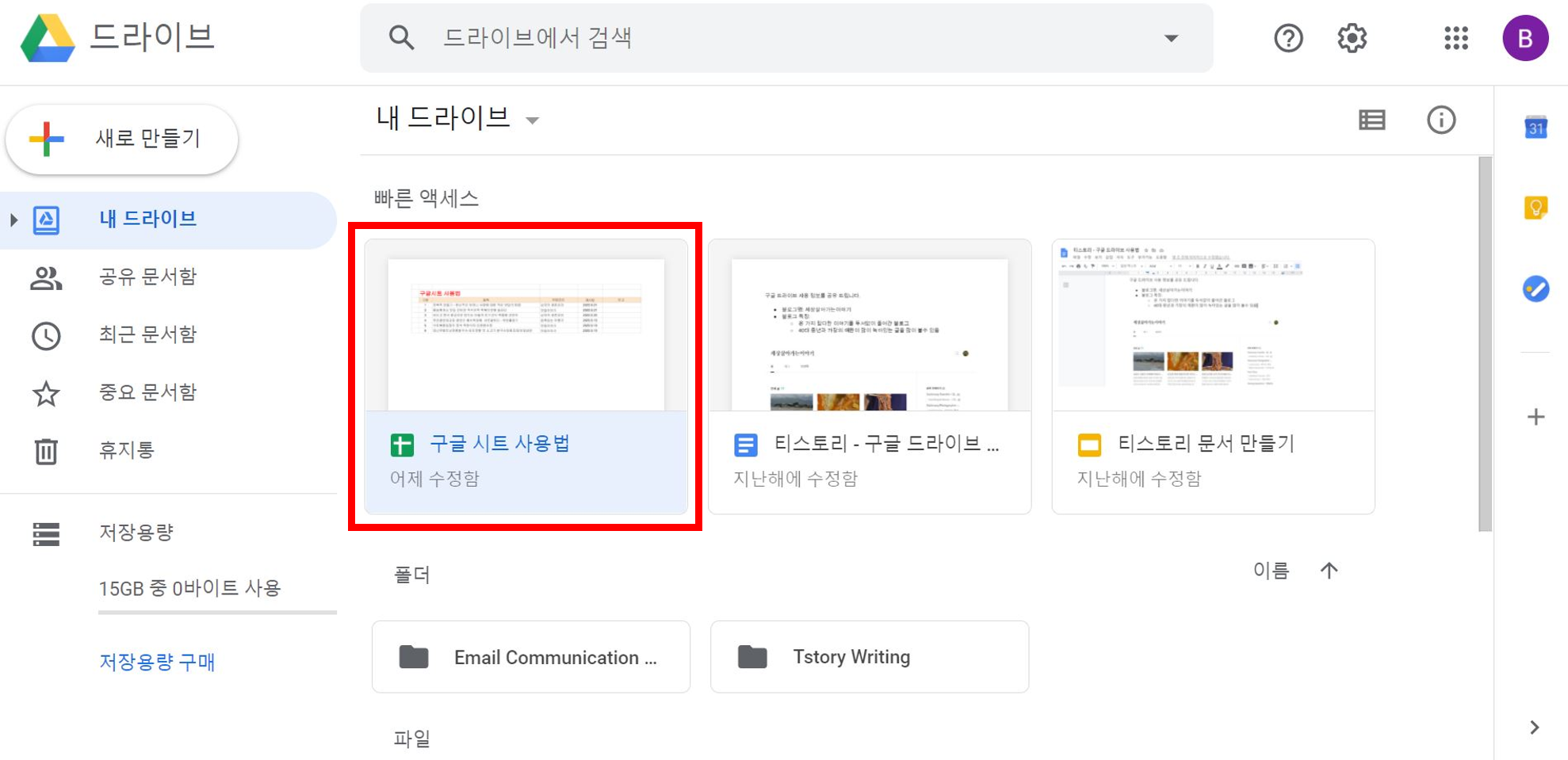Viewport: 1568px width, 760px height.
Task: Focus the 드라이브에서 검색 search field
Action: tap(786, 38)
